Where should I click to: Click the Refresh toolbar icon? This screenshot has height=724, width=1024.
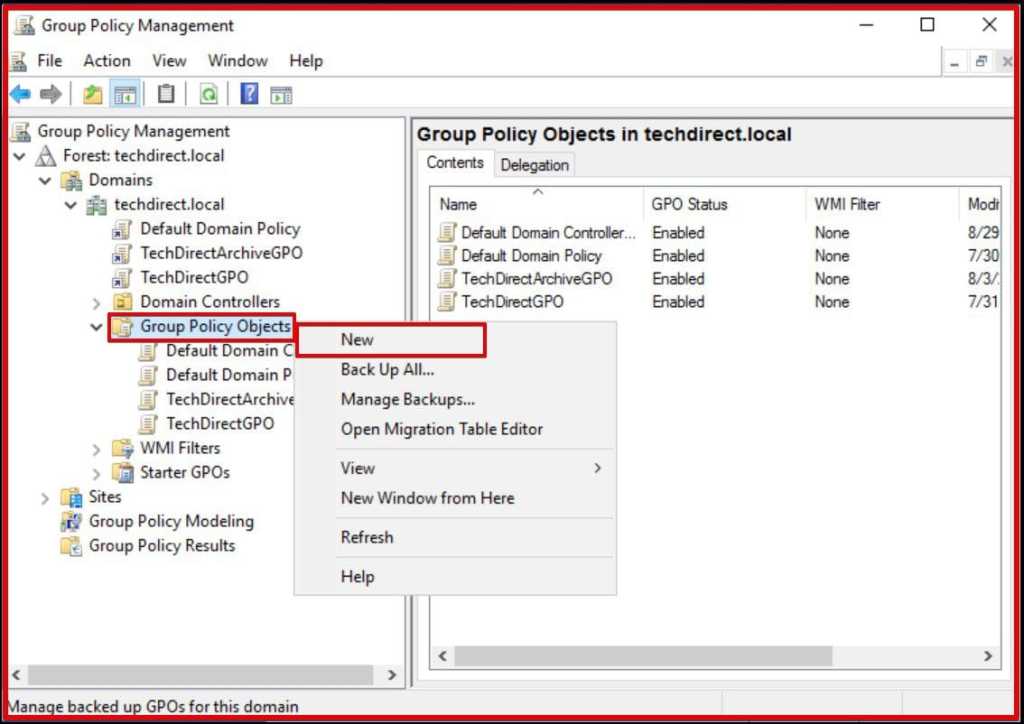(x=208, y=94)
